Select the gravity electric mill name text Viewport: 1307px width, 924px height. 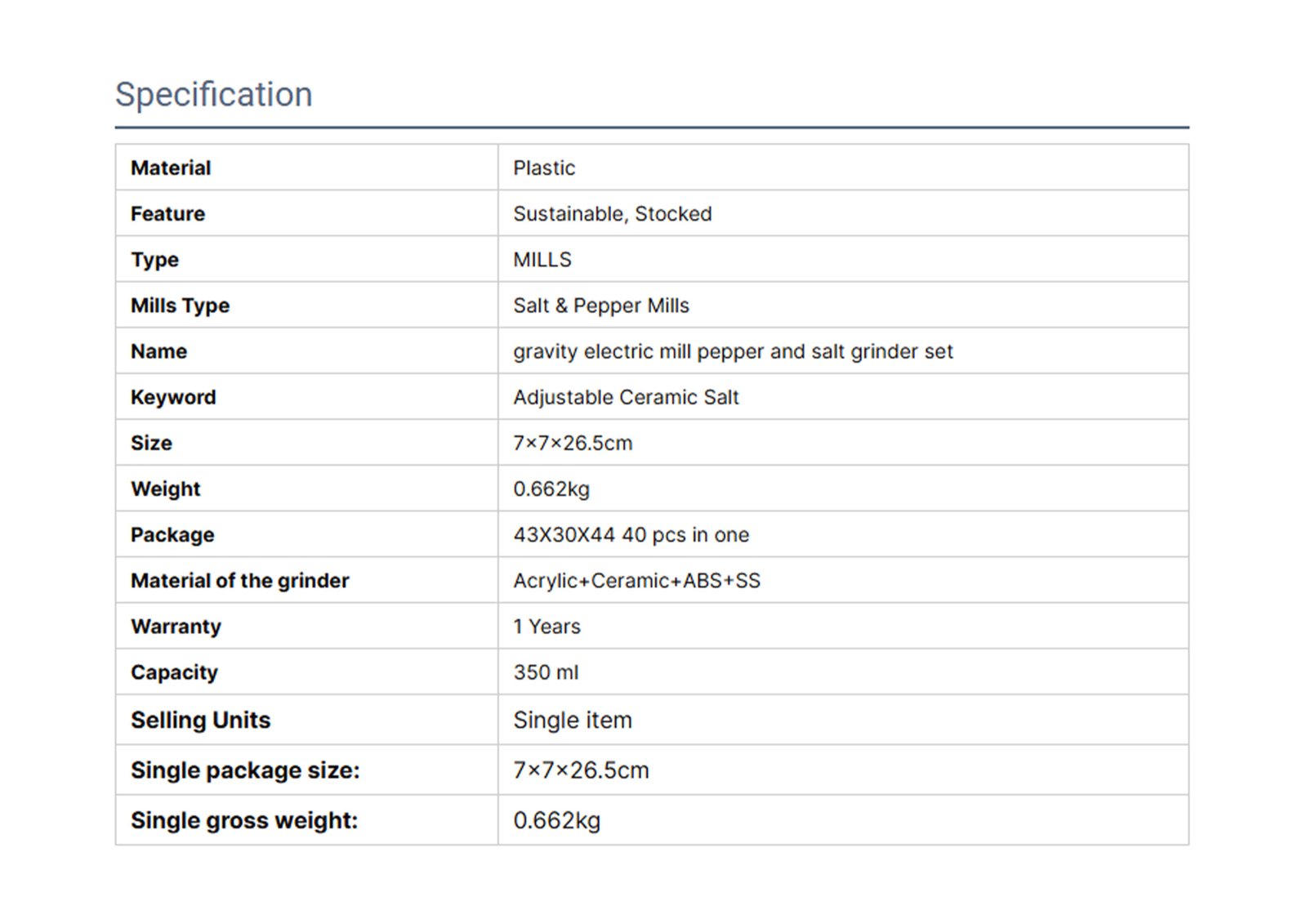[x=733, y=351]
